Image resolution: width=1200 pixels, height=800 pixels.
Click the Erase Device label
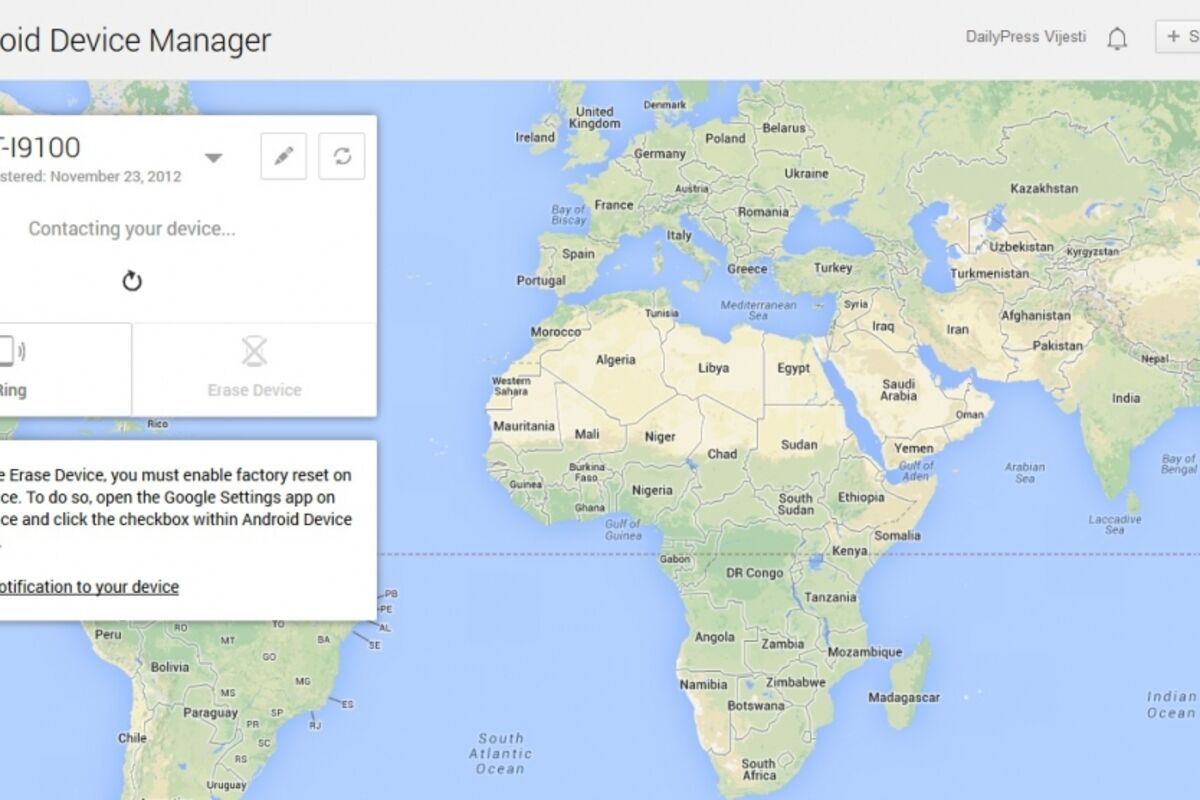pos(254,390)
